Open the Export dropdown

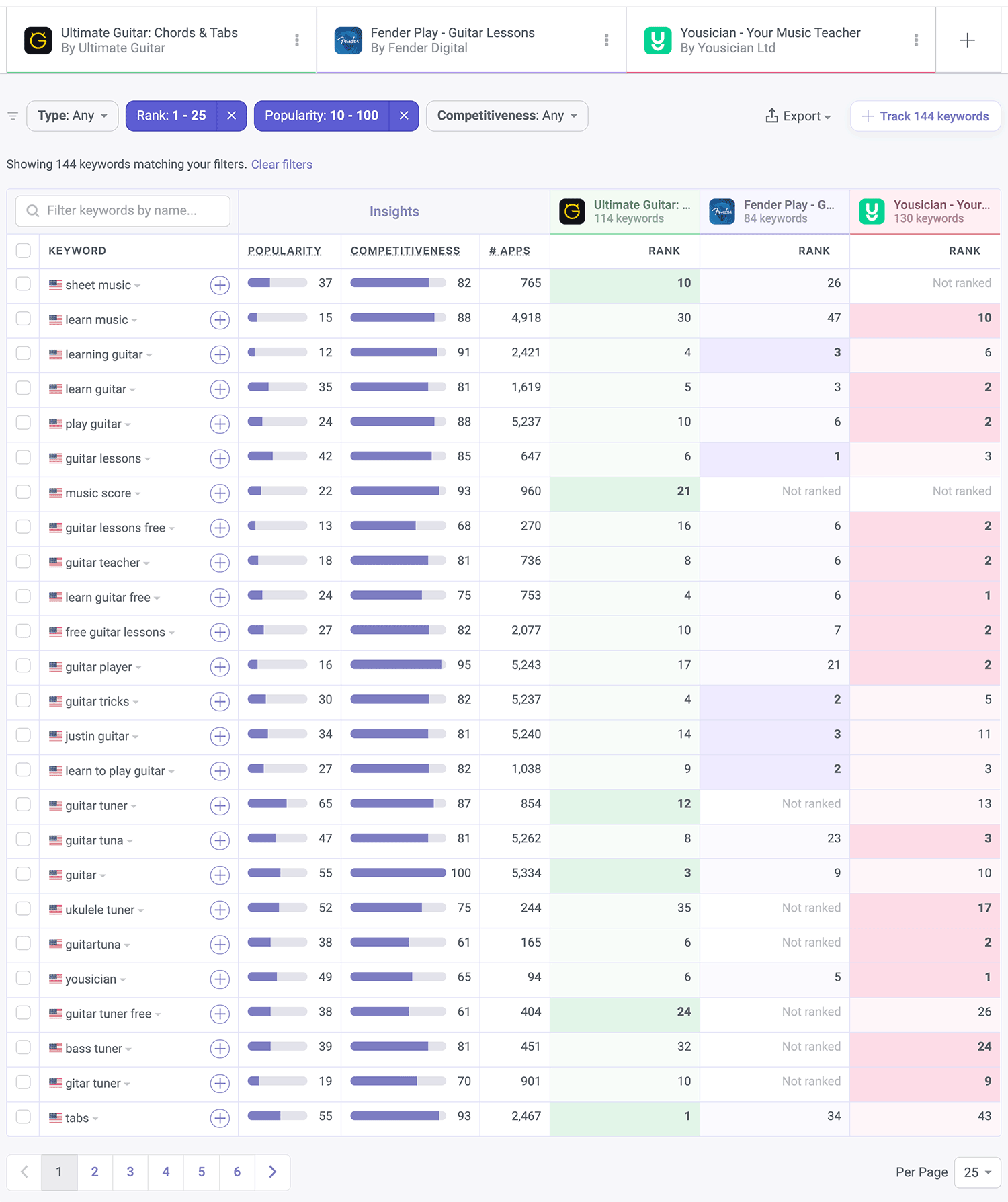coord(798,116)
